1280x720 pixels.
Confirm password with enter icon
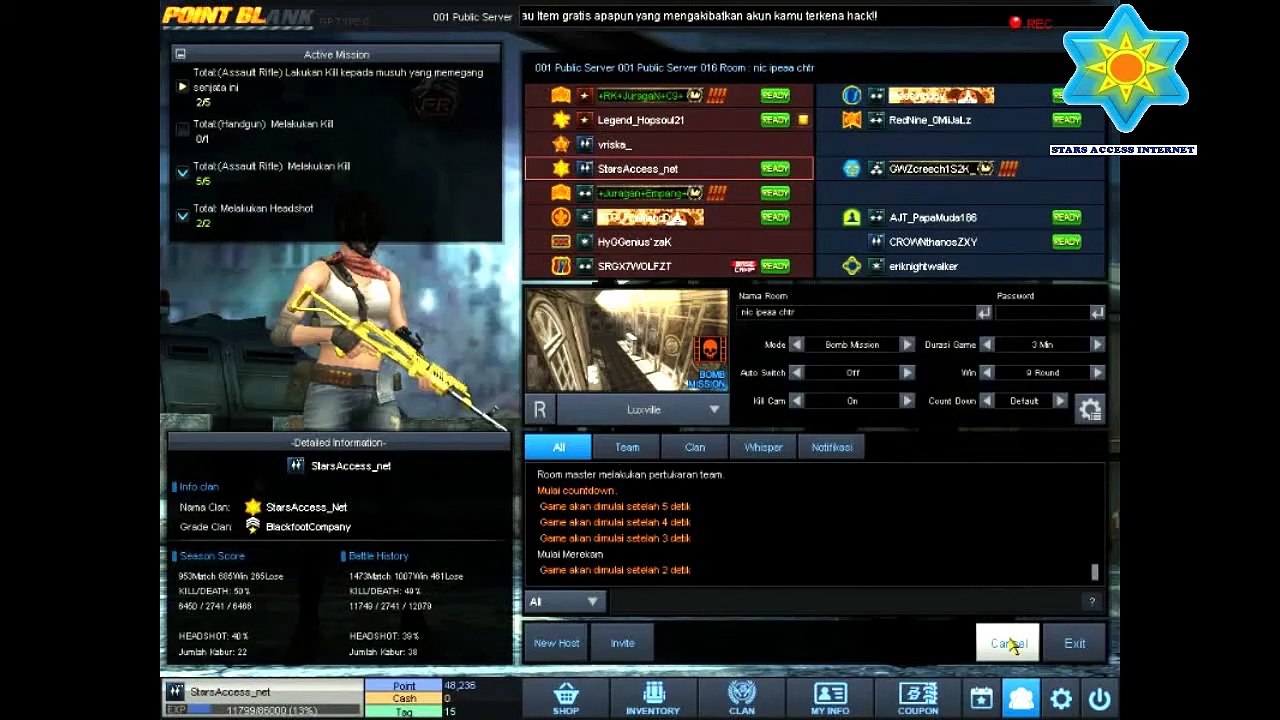tap(1097, 313)
